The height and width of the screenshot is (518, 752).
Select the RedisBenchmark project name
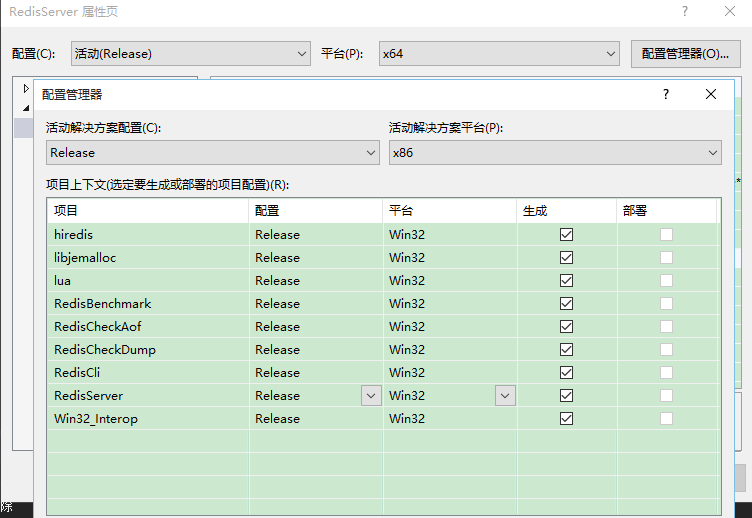tap(103, 304)
